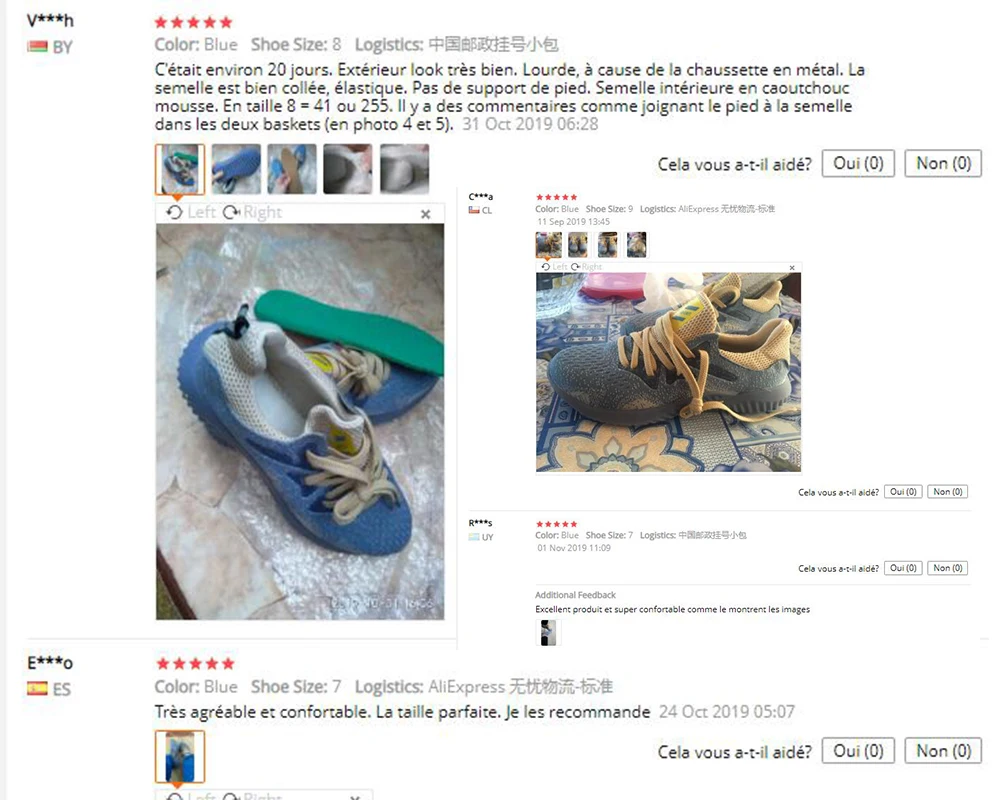
Task: Open V***h's second review thumbnail
Action: (x=236, y=169)
